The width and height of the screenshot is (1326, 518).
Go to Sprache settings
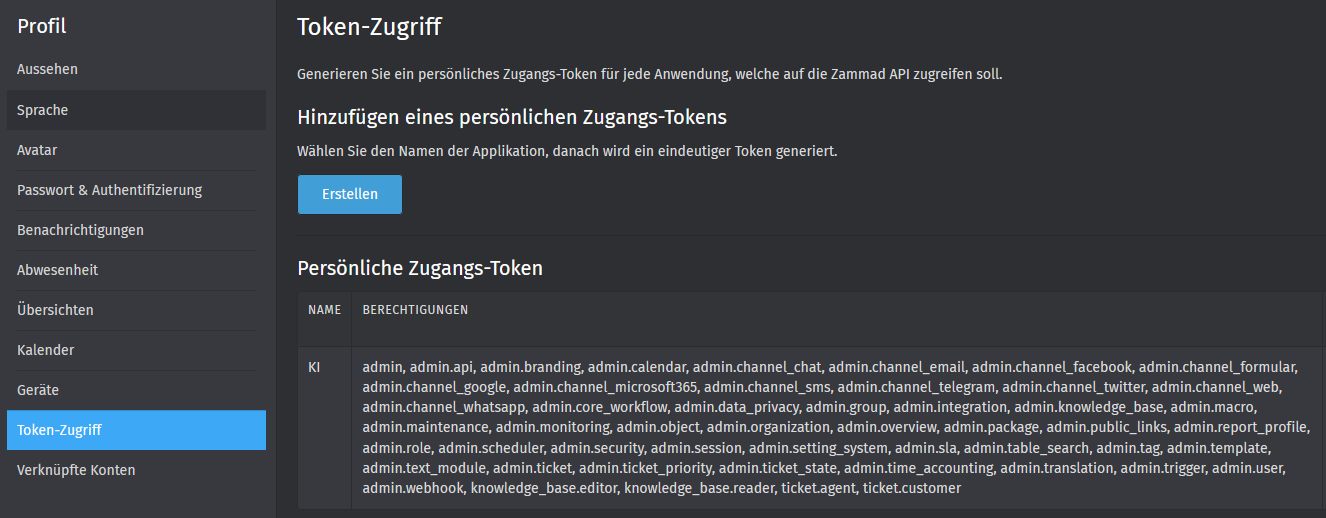click(43, 110)
